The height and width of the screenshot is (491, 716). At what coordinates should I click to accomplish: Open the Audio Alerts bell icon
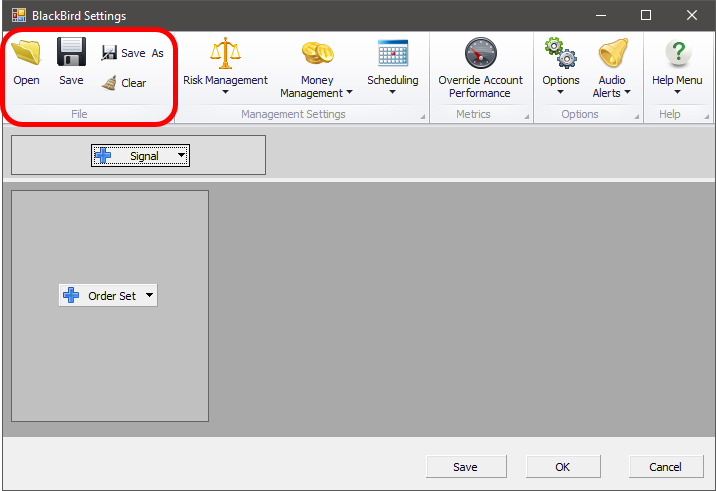(x=613, y=53)
